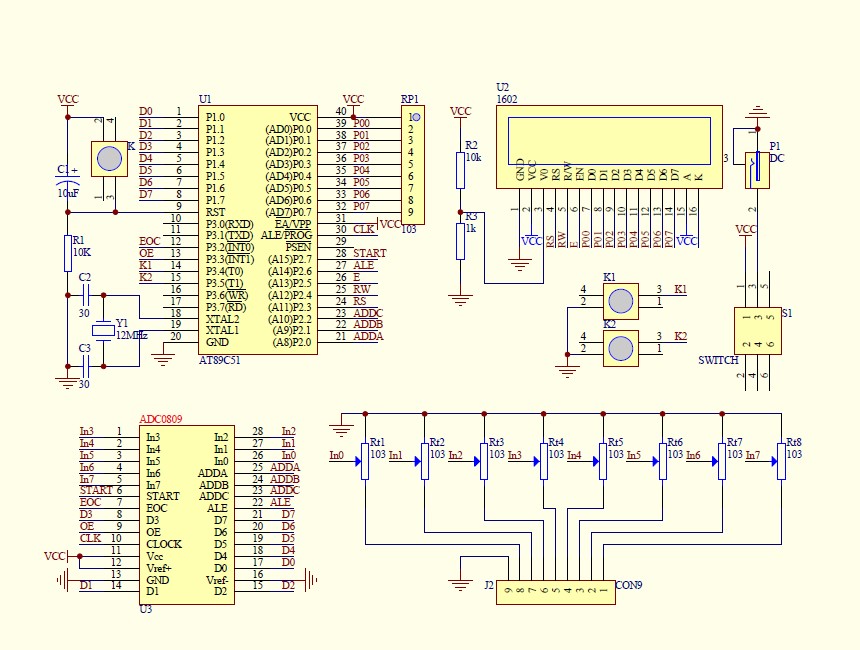This screenshot has width=860, height=650.
Task: Select resistor R1 10K symbol
Action: pyautogui.click(x=68, y=253)
